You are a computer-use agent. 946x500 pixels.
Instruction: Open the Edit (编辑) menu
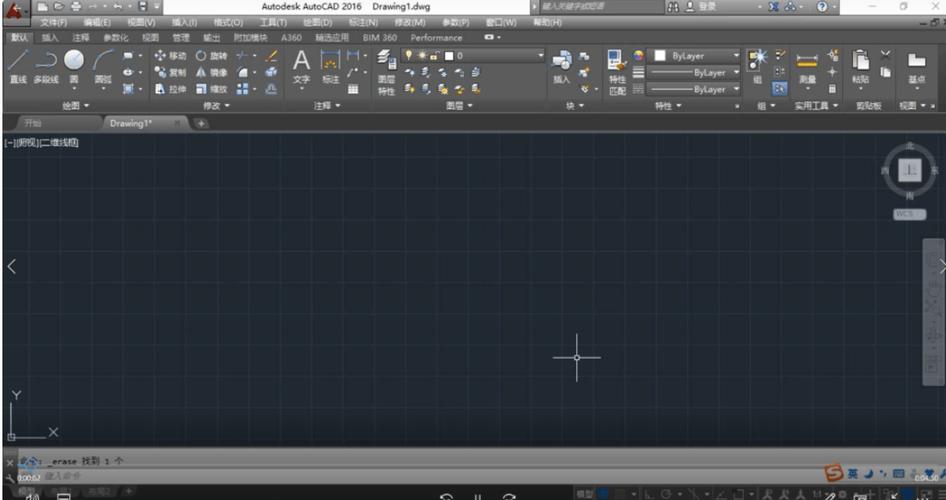tap(97, 22)
